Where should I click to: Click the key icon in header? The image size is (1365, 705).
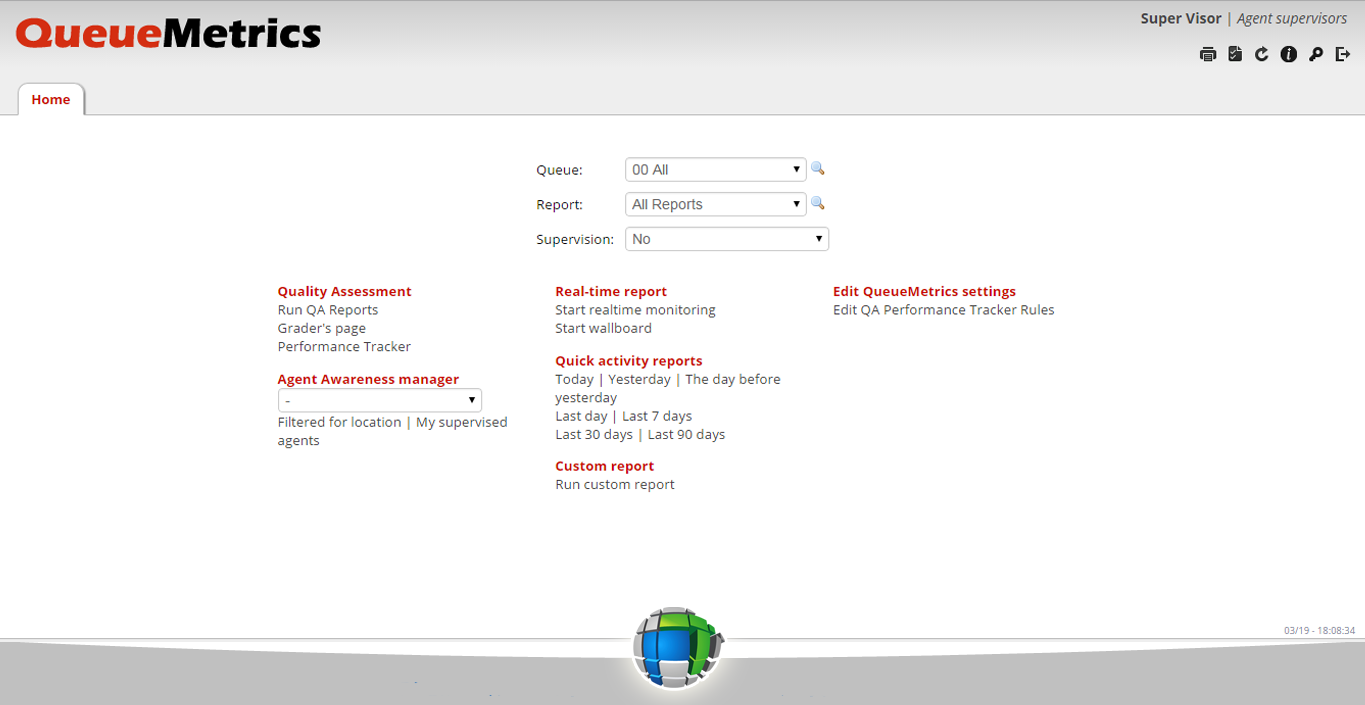[1316, 55]
